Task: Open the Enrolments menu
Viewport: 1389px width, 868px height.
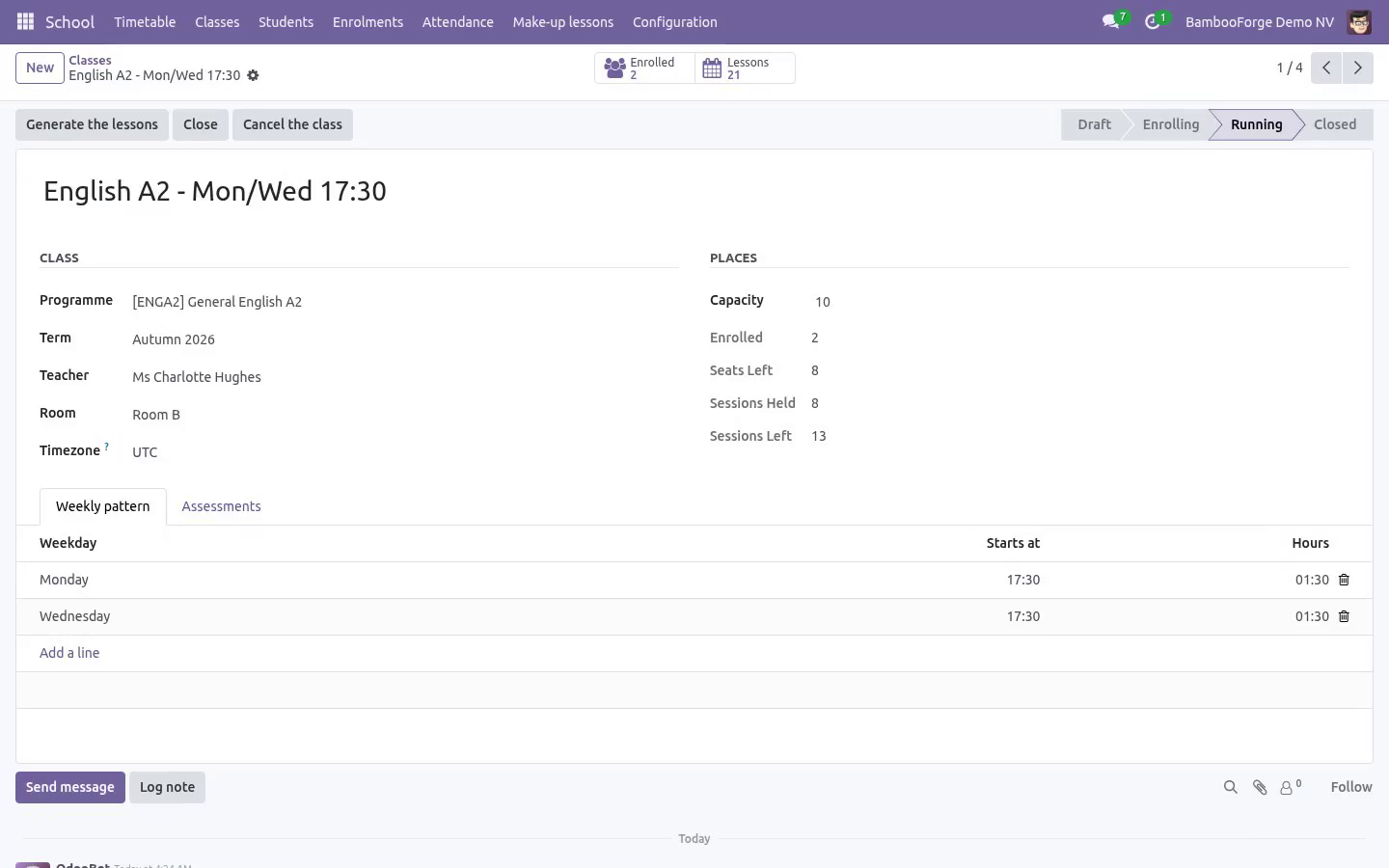Action: pos(368,21)
